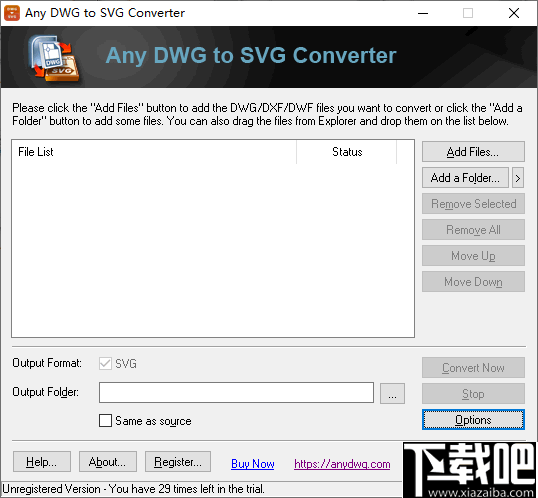Open the Help dialog
This screenshot has width=538, height=498.
(42, 462)
